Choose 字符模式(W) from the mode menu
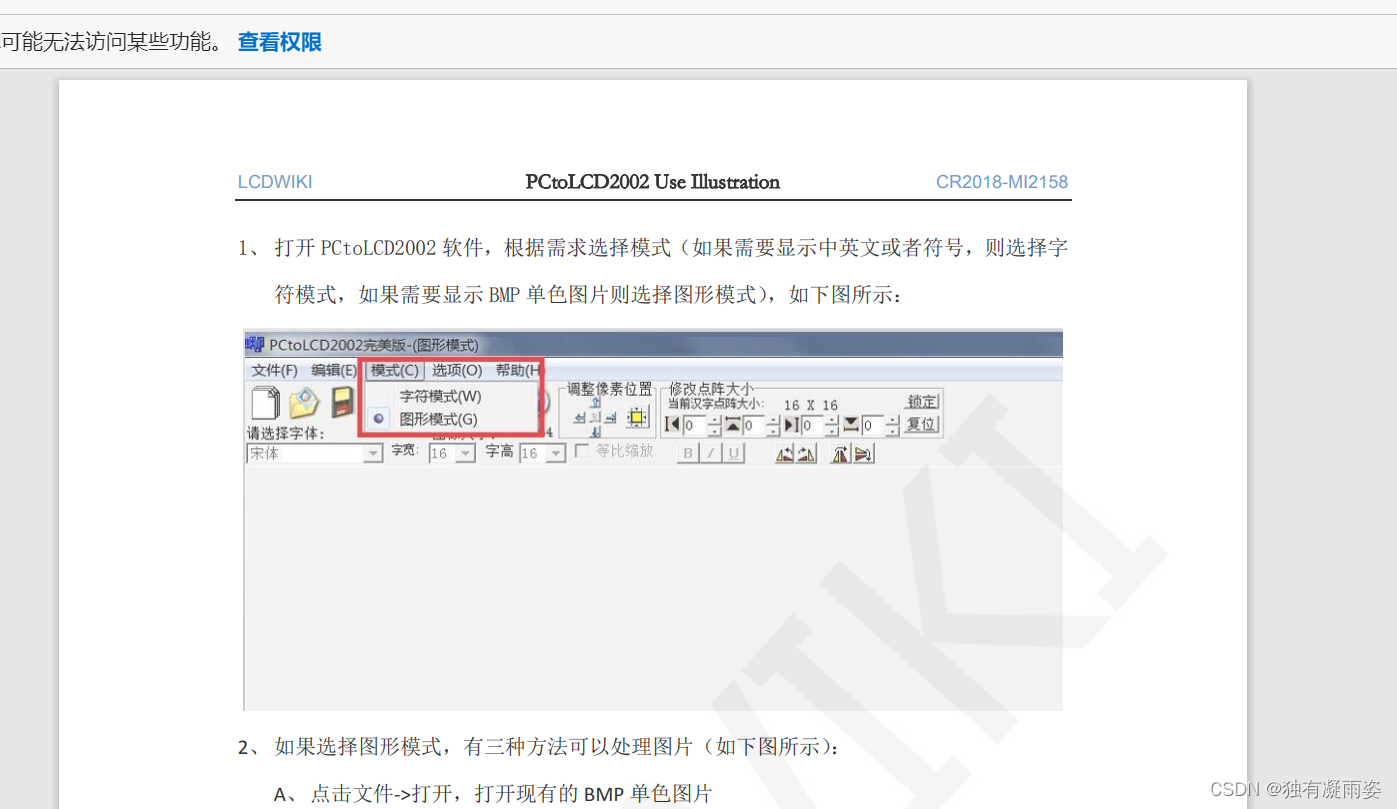The height and width of the screenshot is (809, 1397). [x=440, y=396]
